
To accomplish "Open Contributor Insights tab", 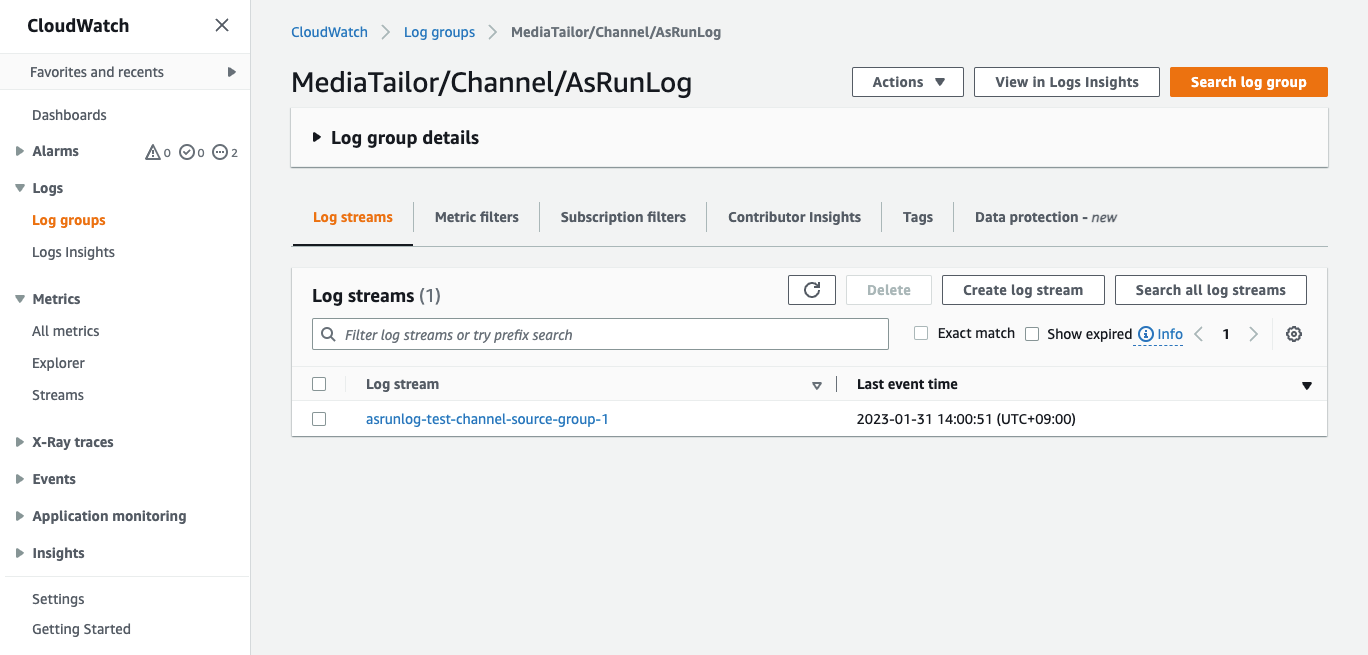I will click(x=794, y=217).
